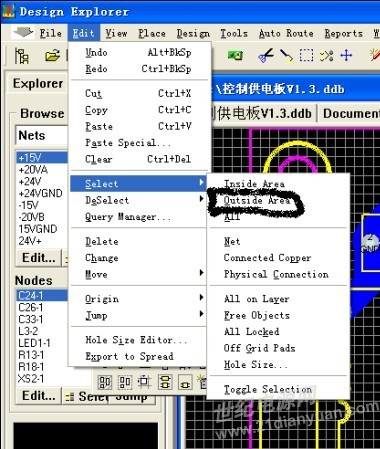380x449 pixels.
Task: Click the two stacked yellow components icon
Action: pyautogui.click(x=165, y=382)
